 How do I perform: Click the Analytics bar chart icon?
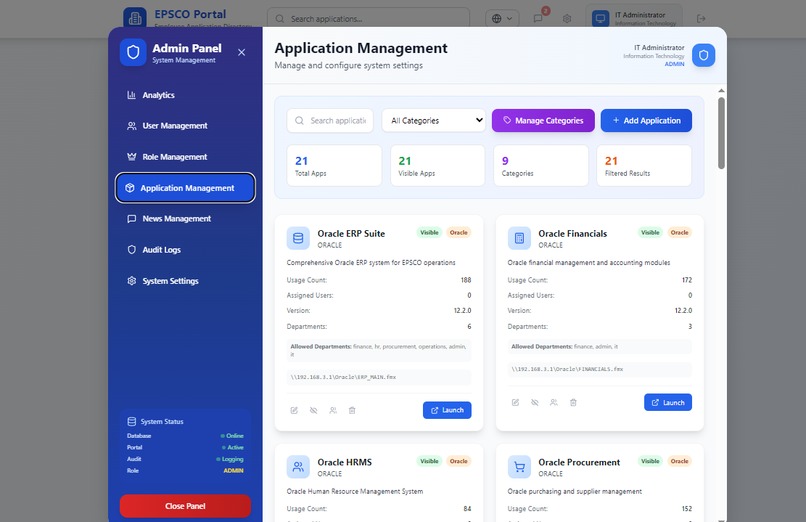click(132, 95)
